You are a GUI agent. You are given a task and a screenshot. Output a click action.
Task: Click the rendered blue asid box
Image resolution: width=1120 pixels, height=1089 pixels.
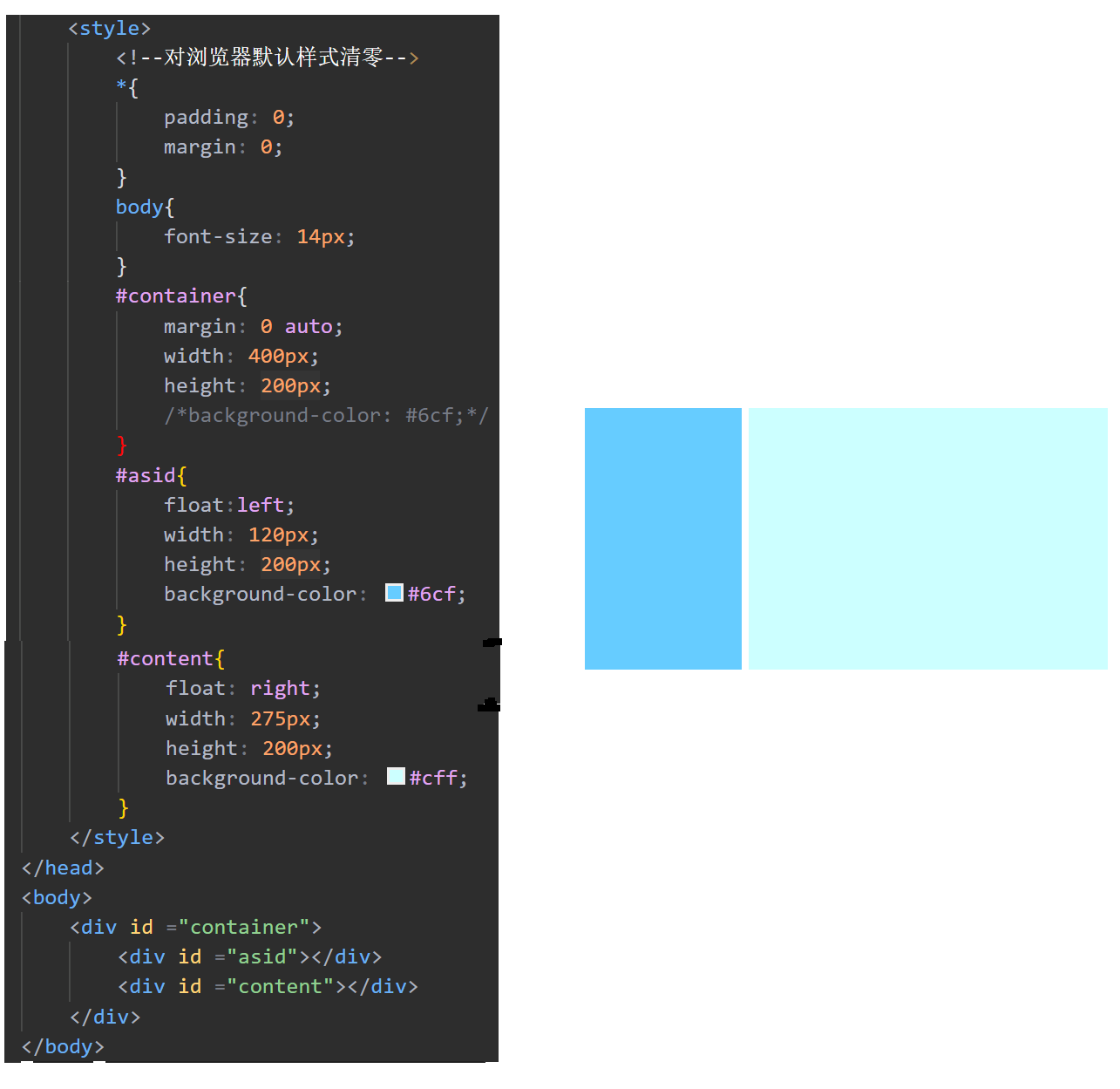tap(662, 538)
